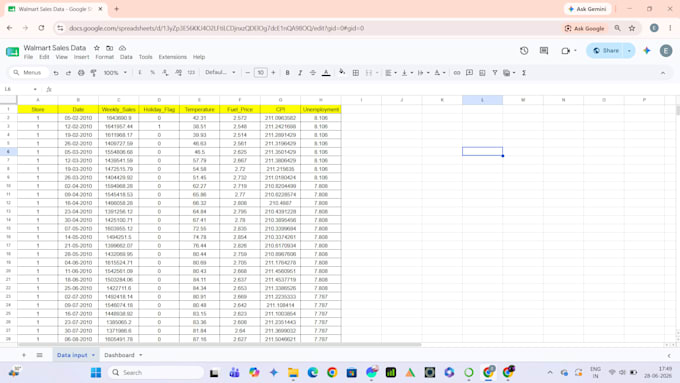
Task: Open the File menu
Action: [x=28, y=57]
